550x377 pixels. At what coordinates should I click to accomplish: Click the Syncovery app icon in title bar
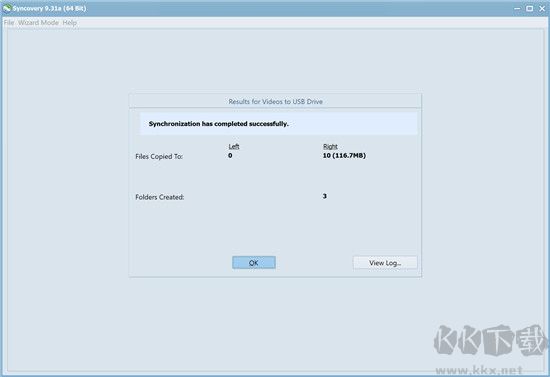coord(7,8)
